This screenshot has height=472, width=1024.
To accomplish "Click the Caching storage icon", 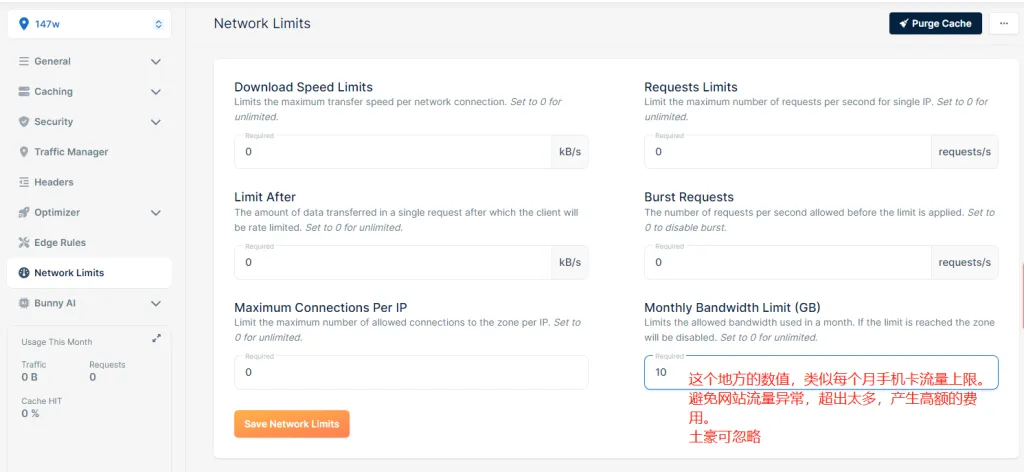I will [x=25, y=92].
